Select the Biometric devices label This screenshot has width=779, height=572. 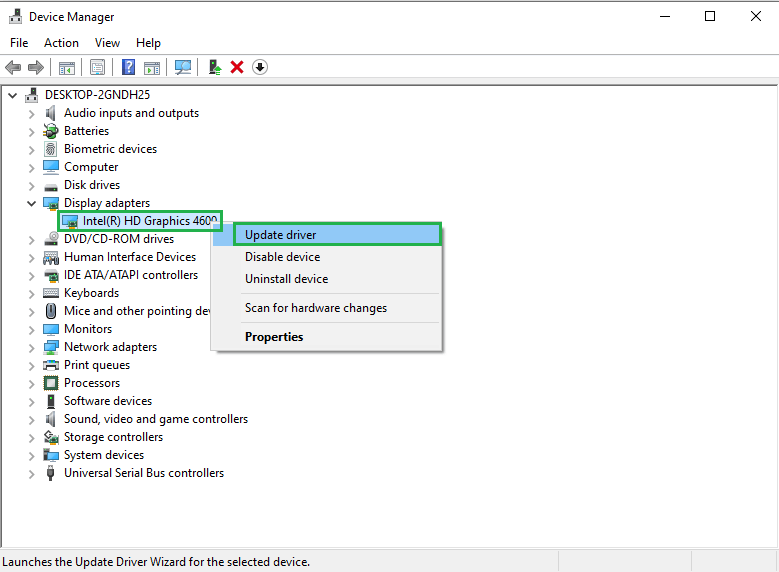[110, 149]
